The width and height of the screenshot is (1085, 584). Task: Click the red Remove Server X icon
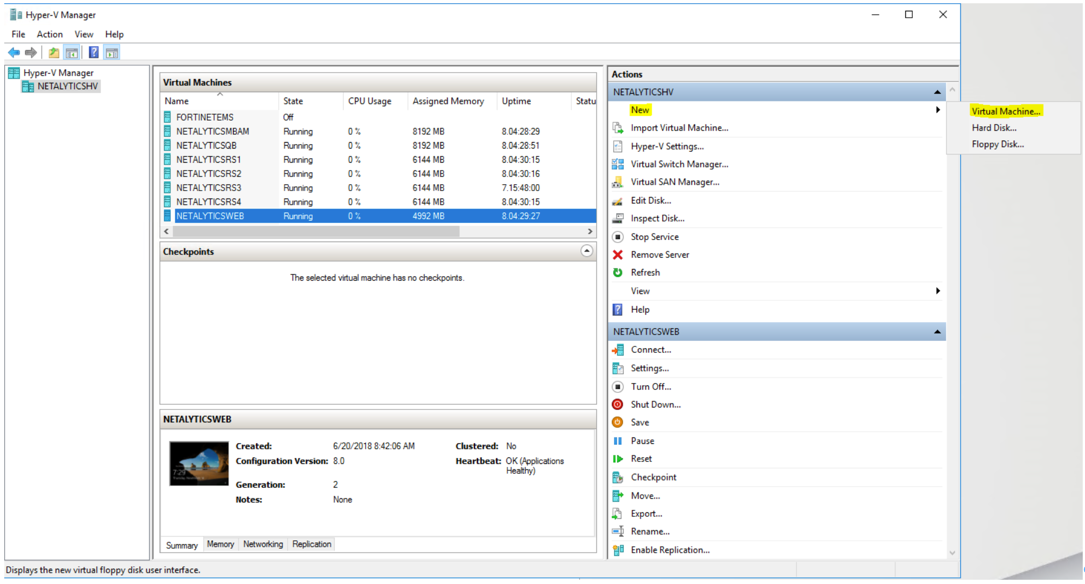618,255
